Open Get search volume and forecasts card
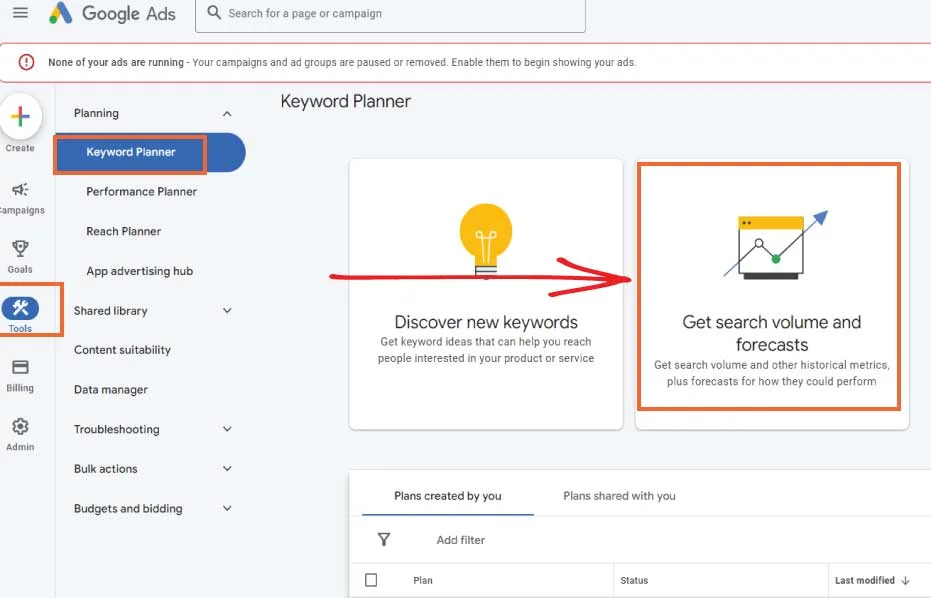931x598 pixels. 771,294
